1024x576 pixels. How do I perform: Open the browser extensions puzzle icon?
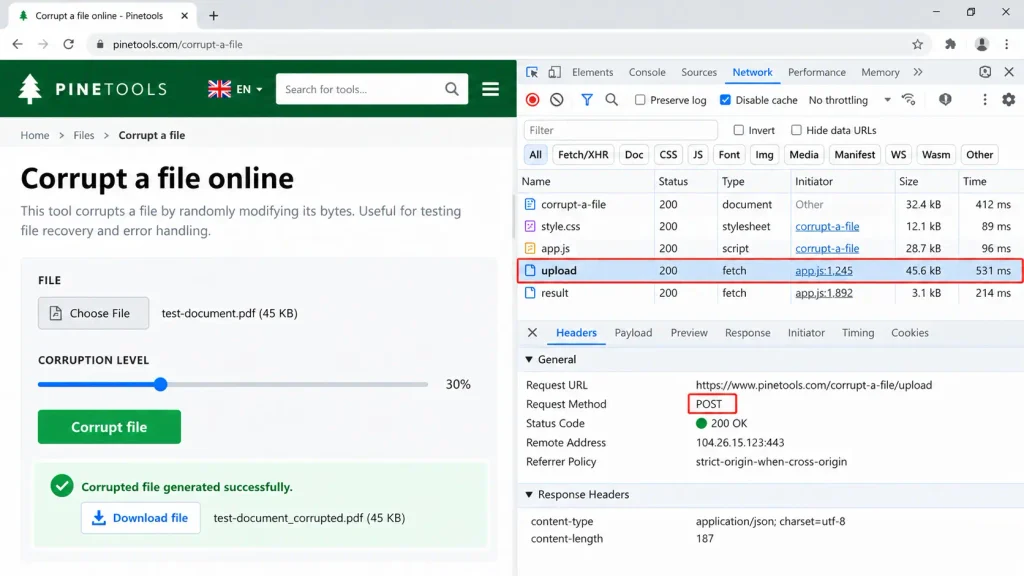[x=950, y=44]
